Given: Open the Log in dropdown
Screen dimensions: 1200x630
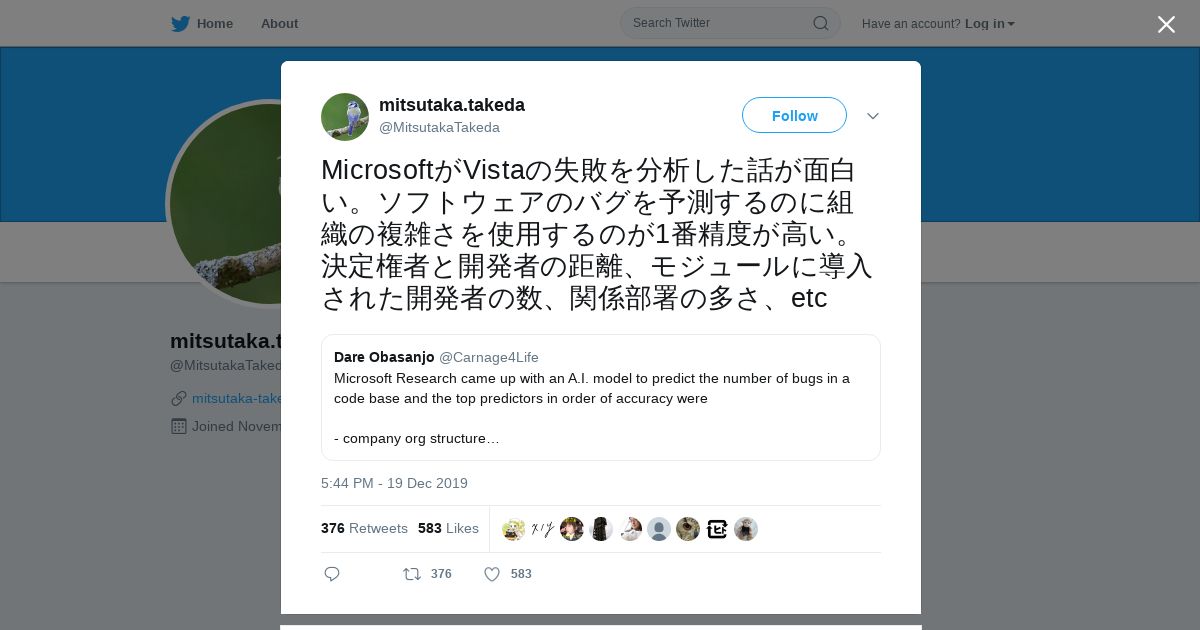Looking at the screenshot, I should (x=989, y=24).
